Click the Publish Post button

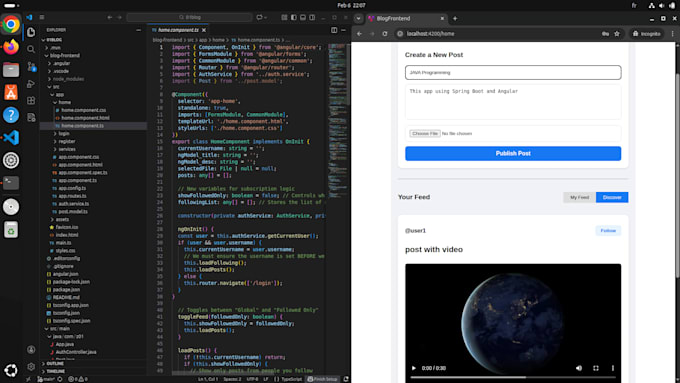(x=513, y=154)
